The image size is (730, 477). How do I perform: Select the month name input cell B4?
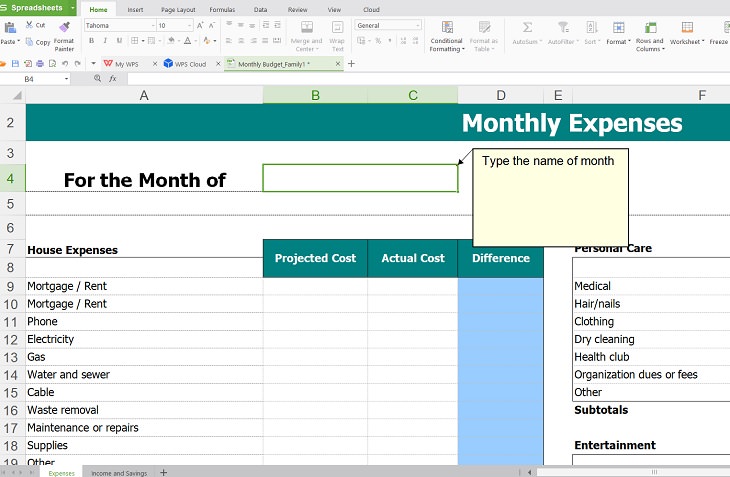click(360, 178)
